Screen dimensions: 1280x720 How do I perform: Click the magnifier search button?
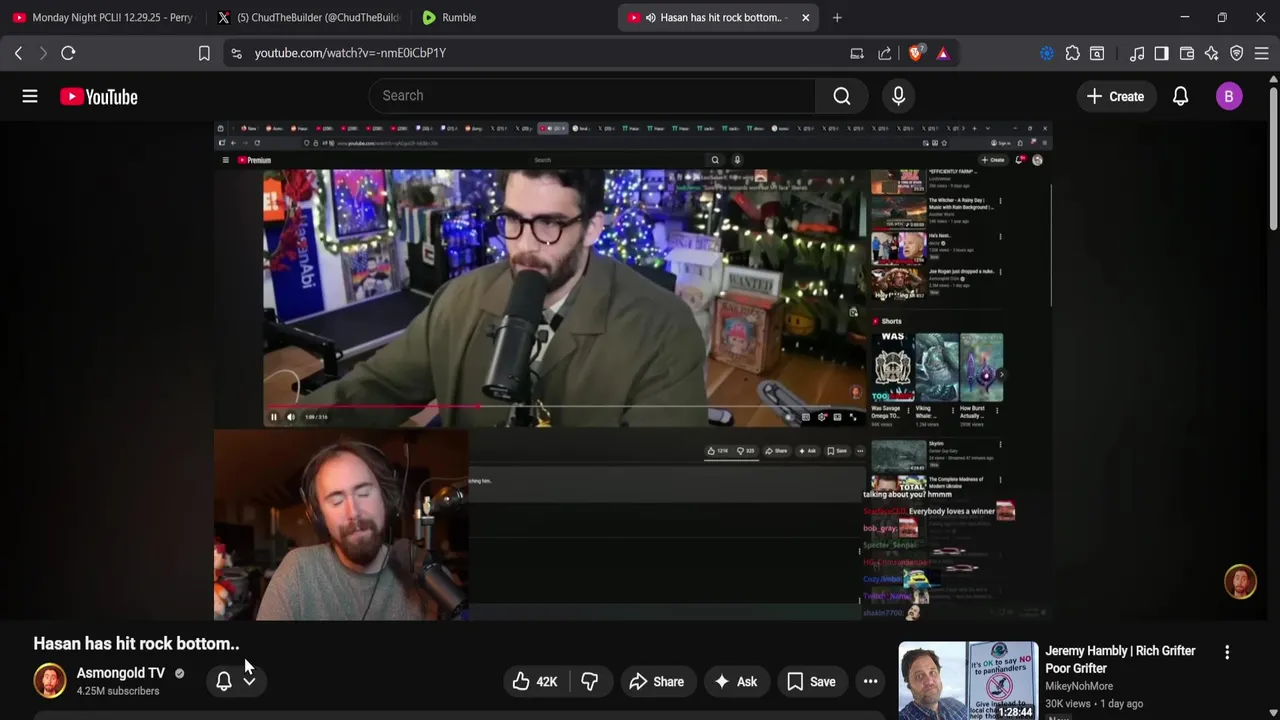pos(842,96)
